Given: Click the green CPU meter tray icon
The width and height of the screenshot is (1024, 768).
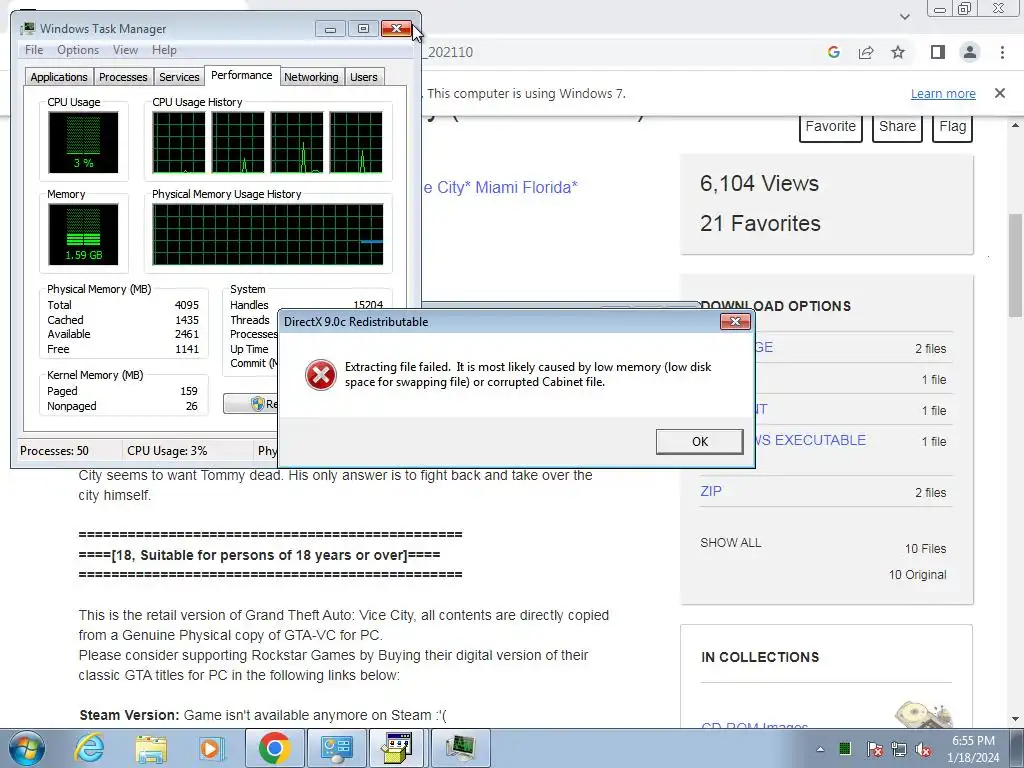Looking at the screenshot, I should 845,748.
